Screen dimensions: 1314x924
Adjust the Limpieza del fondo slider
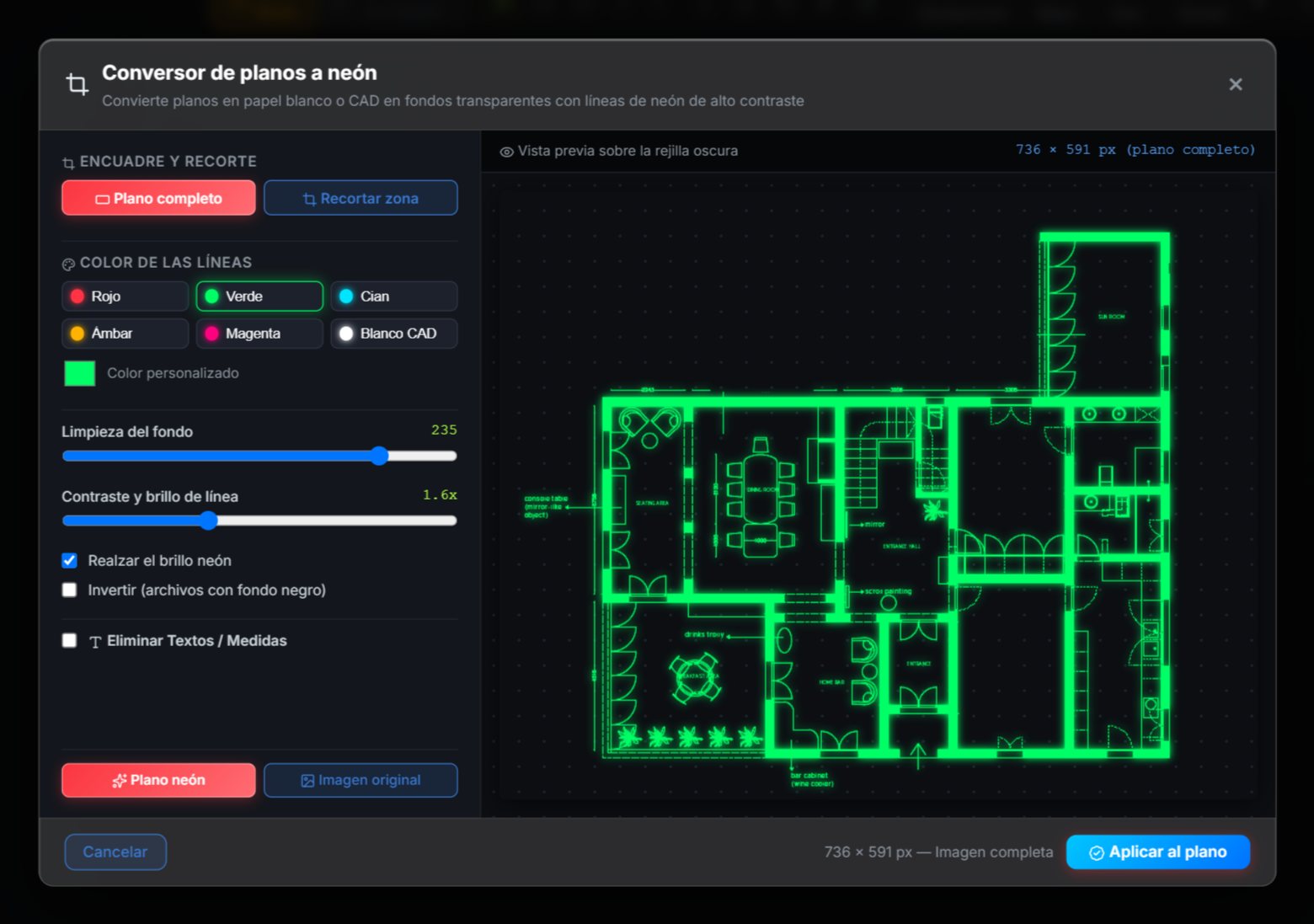(259, 456)
